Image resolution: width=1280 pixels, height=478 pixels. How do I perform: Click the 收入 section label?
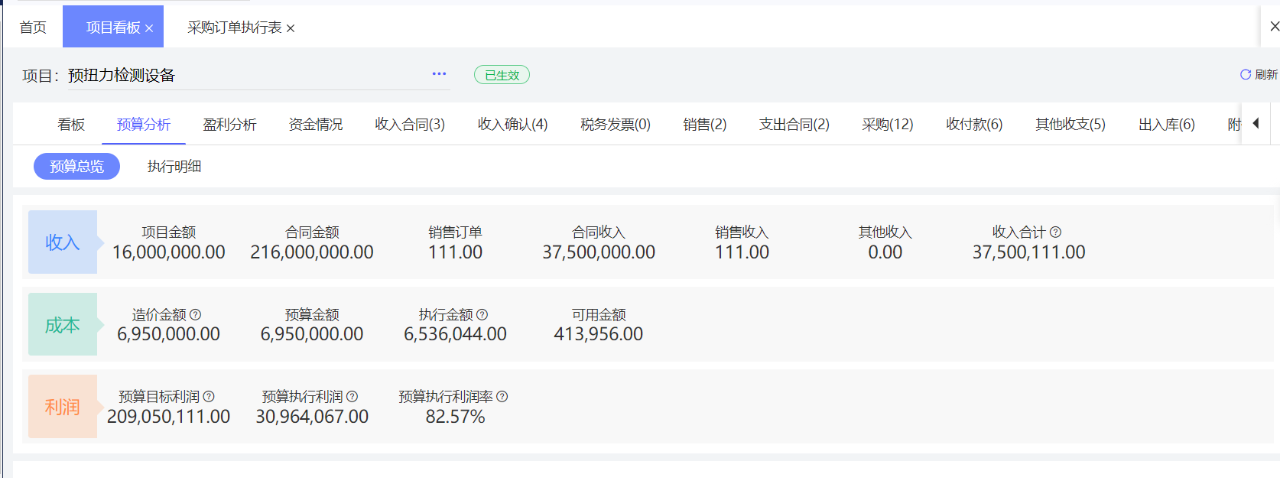click(62, 242)
